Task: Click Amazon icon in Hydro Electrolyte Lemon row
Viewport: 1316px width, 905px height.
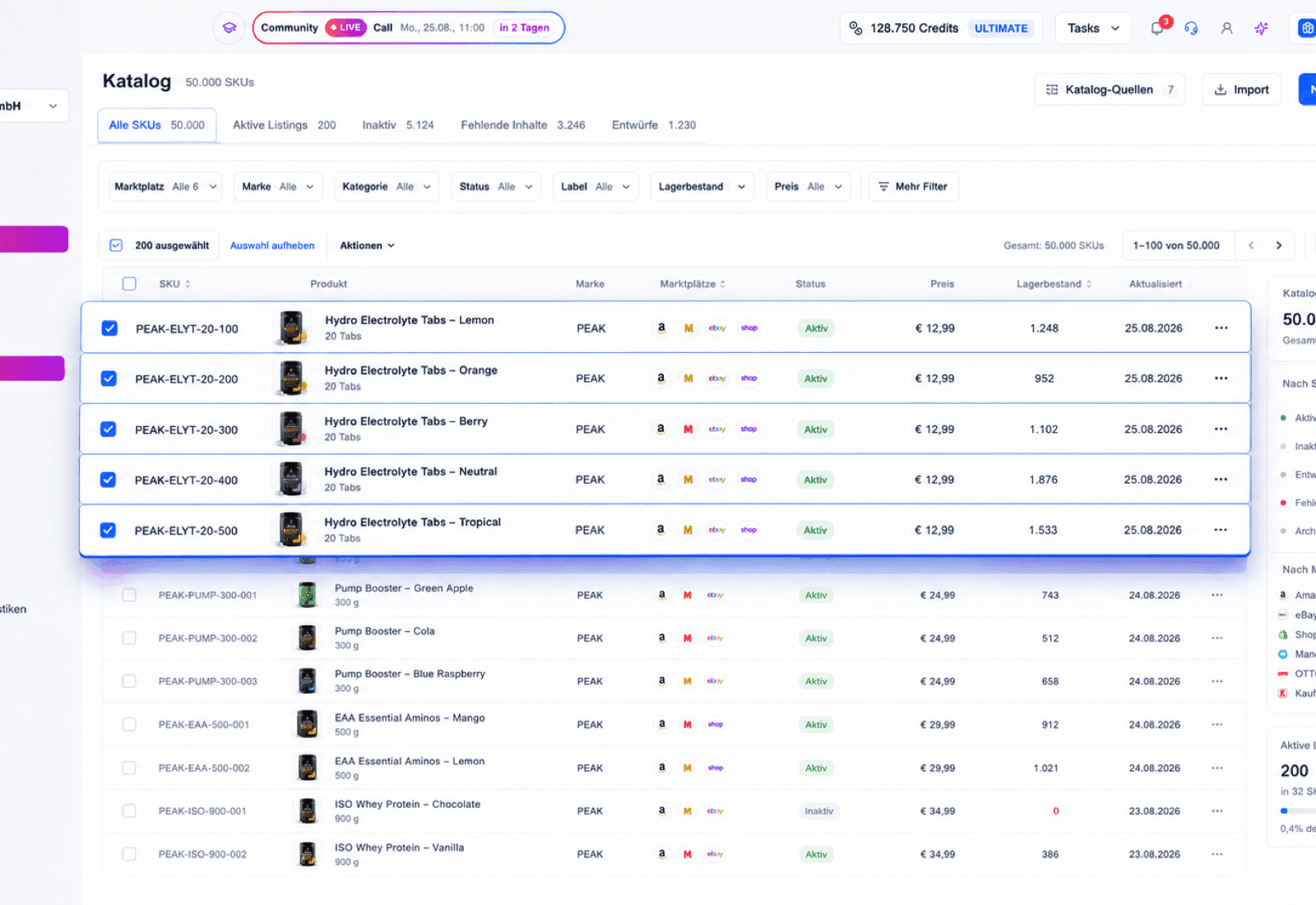Action: pos(660,328)
